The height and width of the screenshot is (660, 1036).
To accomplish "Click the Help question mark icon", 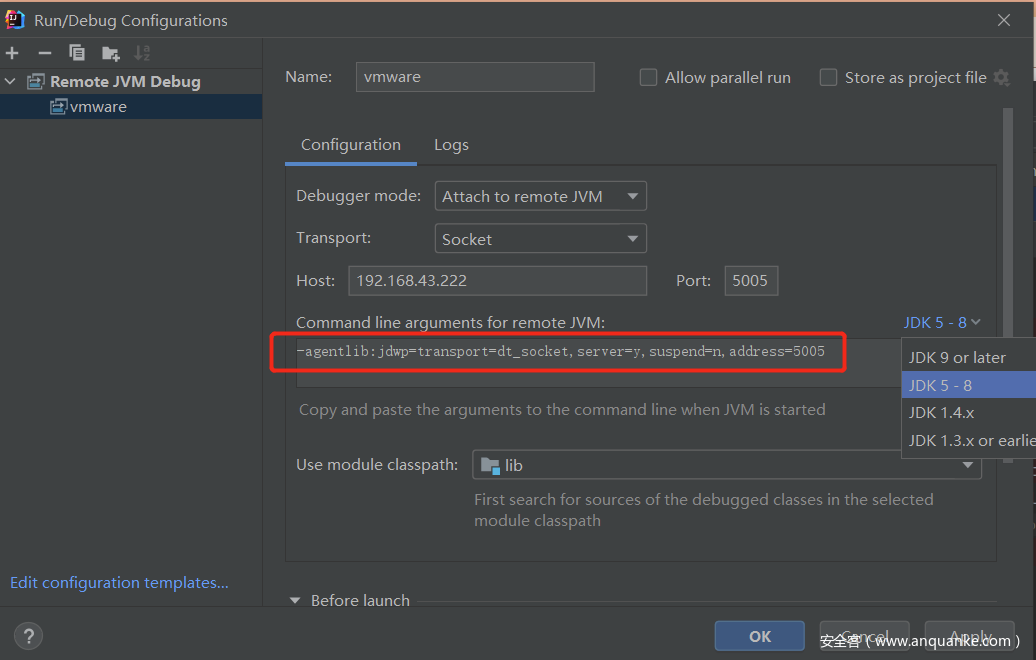I will tap(28, 636).
